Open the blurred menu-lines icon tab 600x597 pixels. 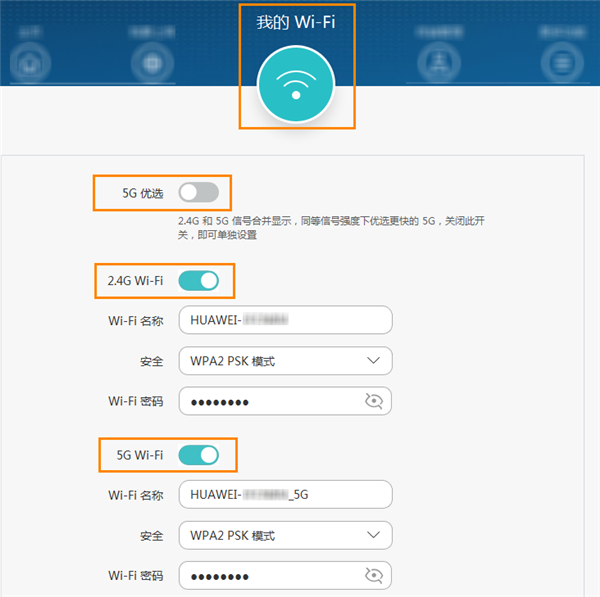[562, 63]
